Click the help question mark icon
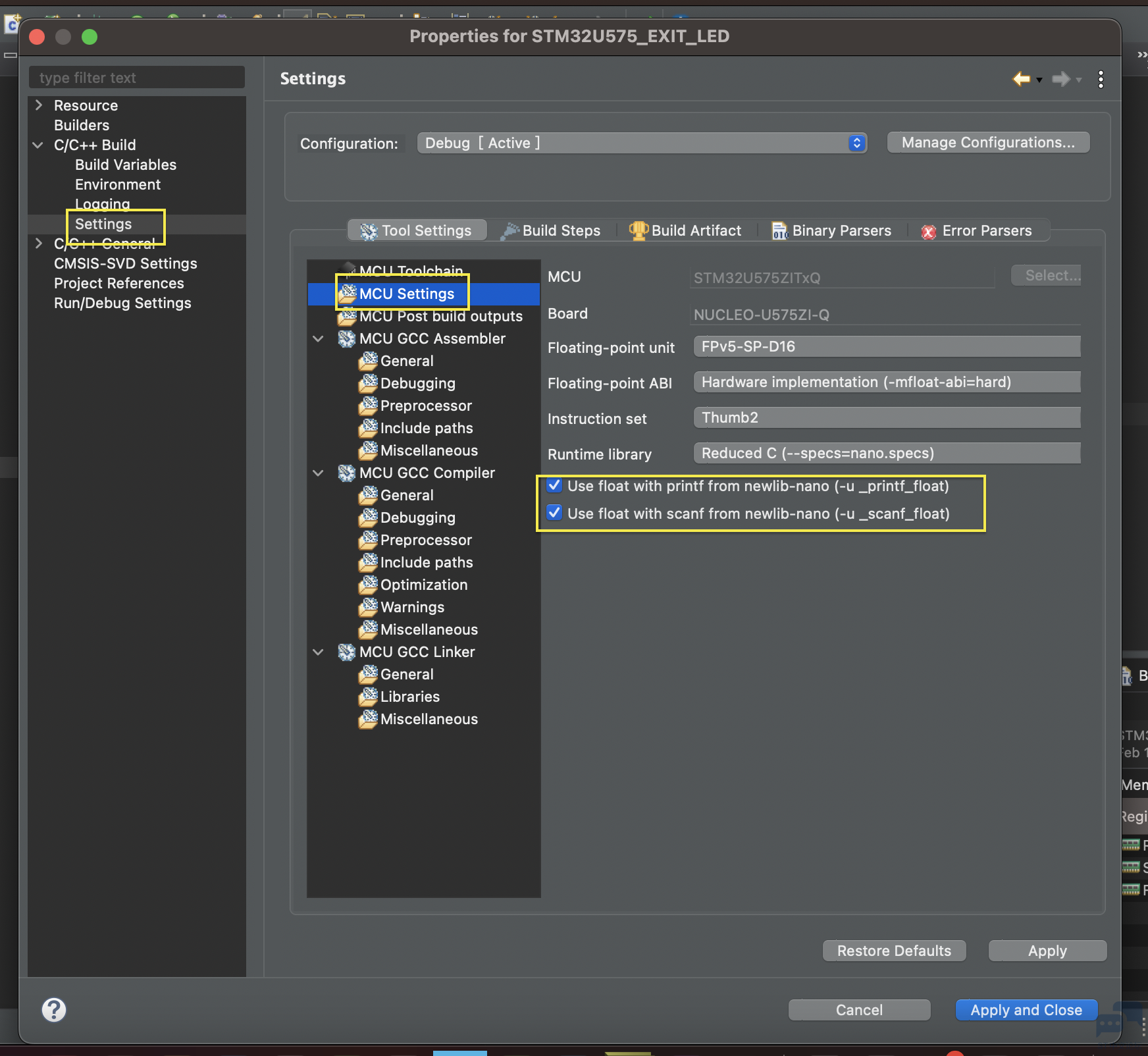The image size is (1148, 1056). pos(54,1009)
